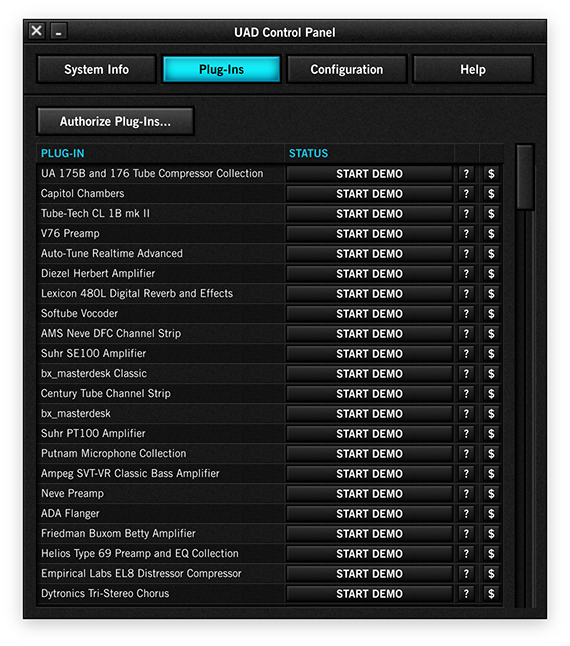Start demo for Neve Preamp
The width and height of the screenshot is (570, 646).
tap(369, 494)
